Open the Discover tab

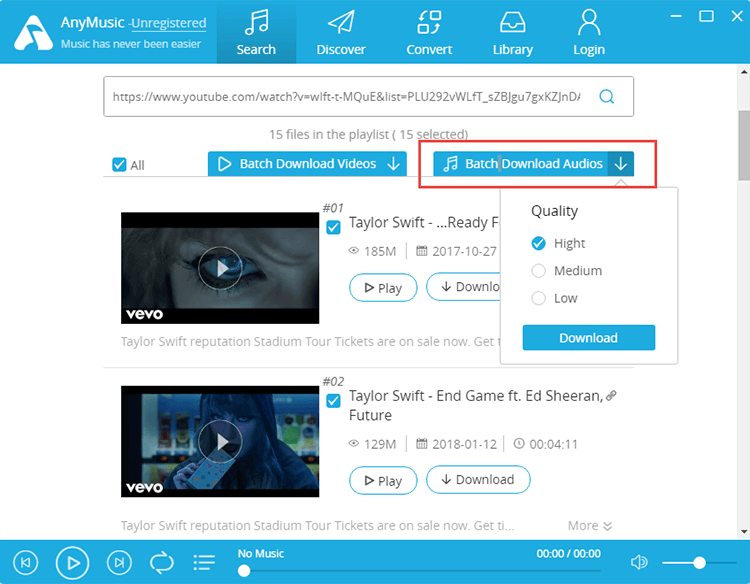341,33
